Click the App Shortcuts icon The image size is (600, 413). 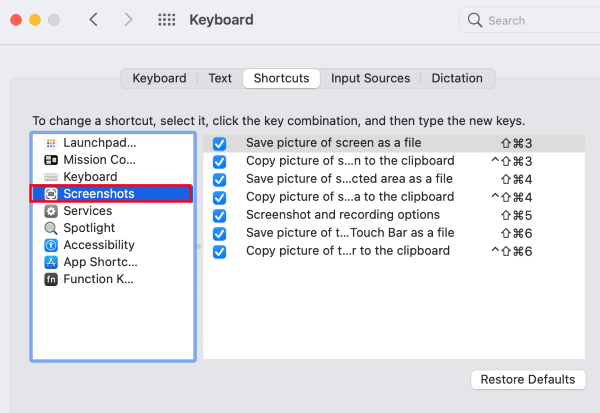52,262
